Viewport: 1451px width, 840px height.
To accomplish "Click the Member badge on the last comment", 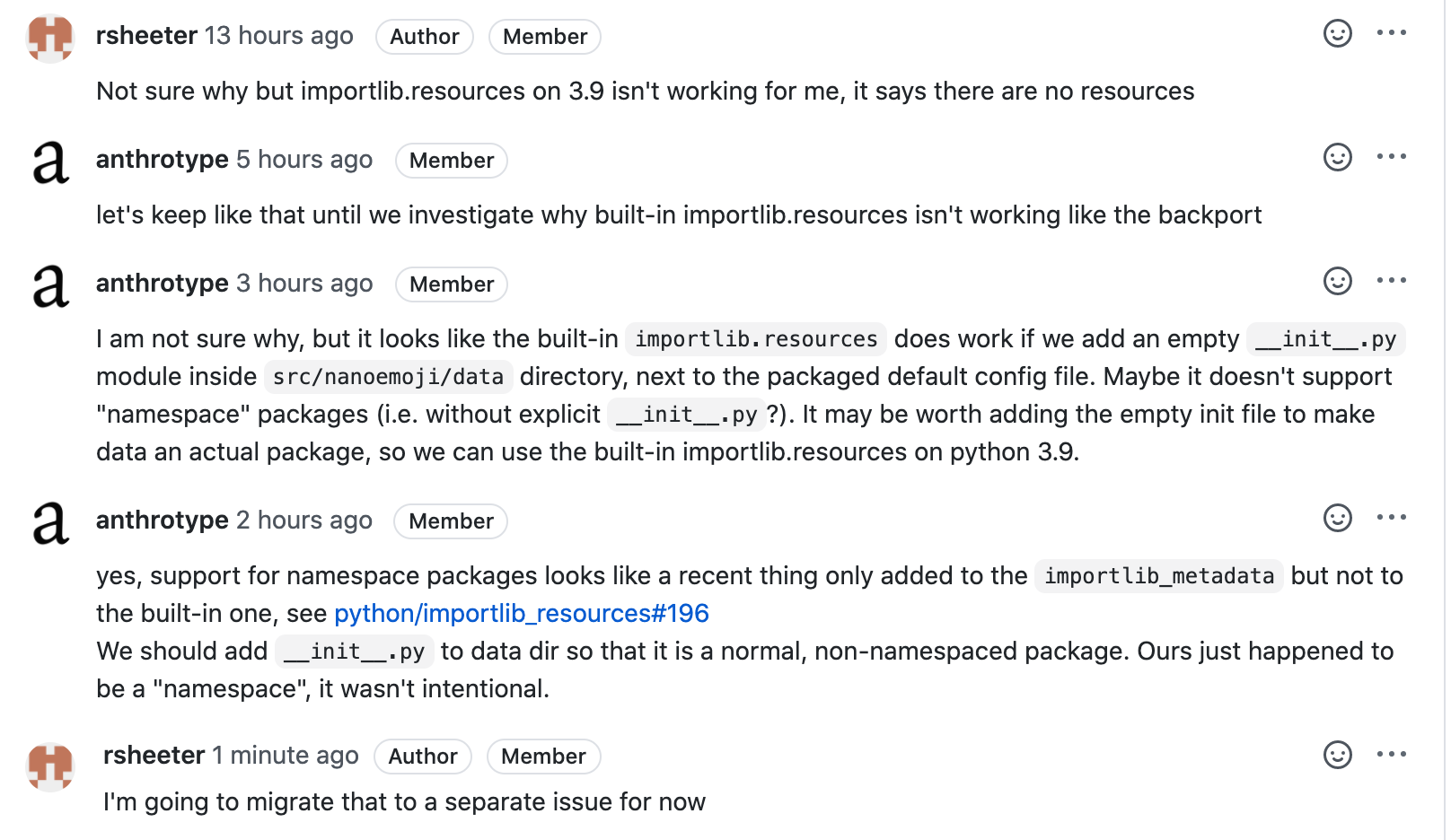I will 543,757.
